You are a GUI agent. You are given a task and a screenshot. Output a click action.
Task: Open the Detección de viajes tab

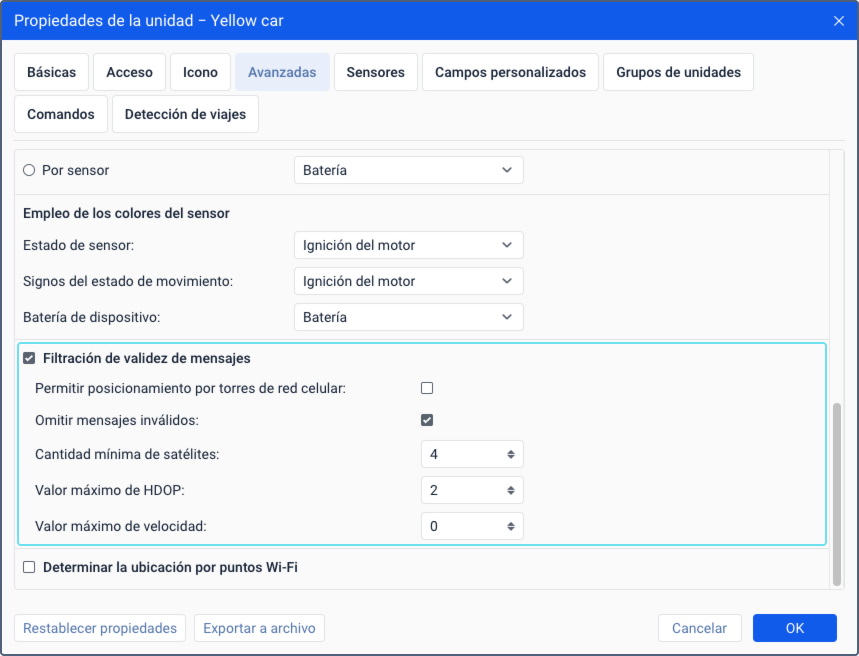[x=185, y=114]
